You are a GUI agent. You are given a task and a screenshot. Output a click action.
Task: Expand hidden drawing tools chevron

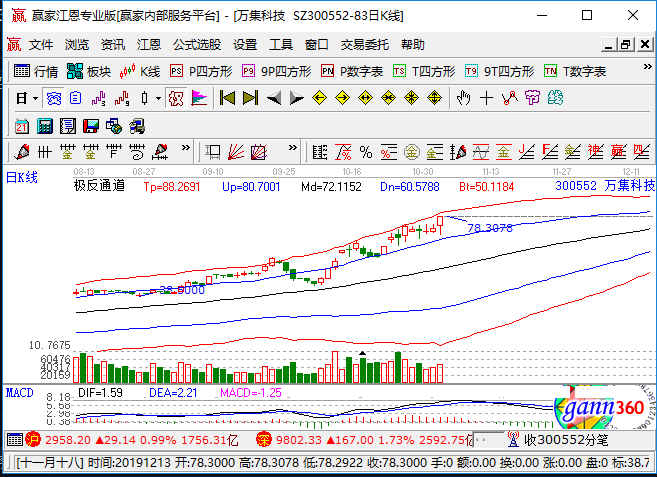point(186,148)
